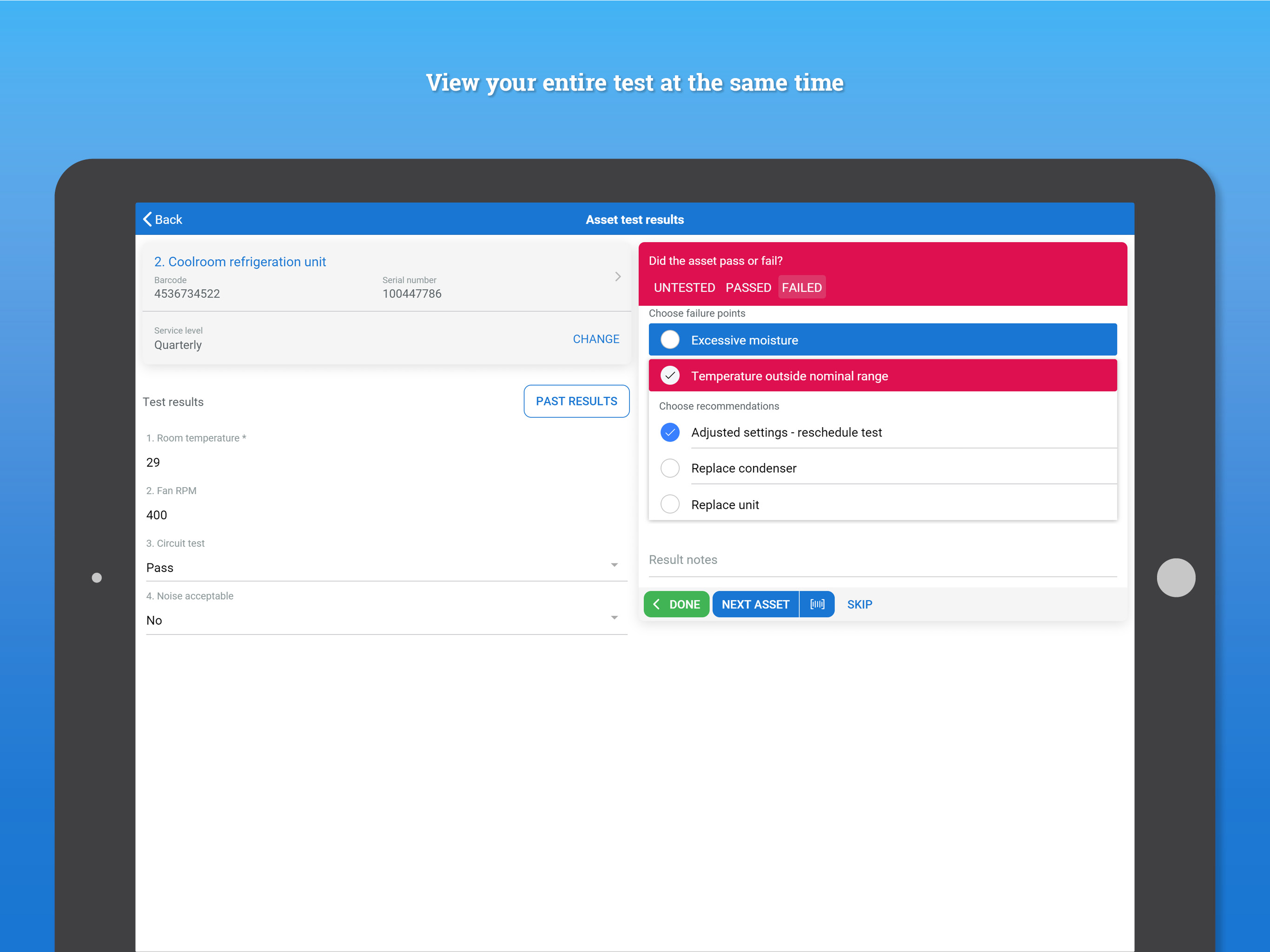
Task: Toggle Excessive moisture failure point
Action: tap(669, 340)
